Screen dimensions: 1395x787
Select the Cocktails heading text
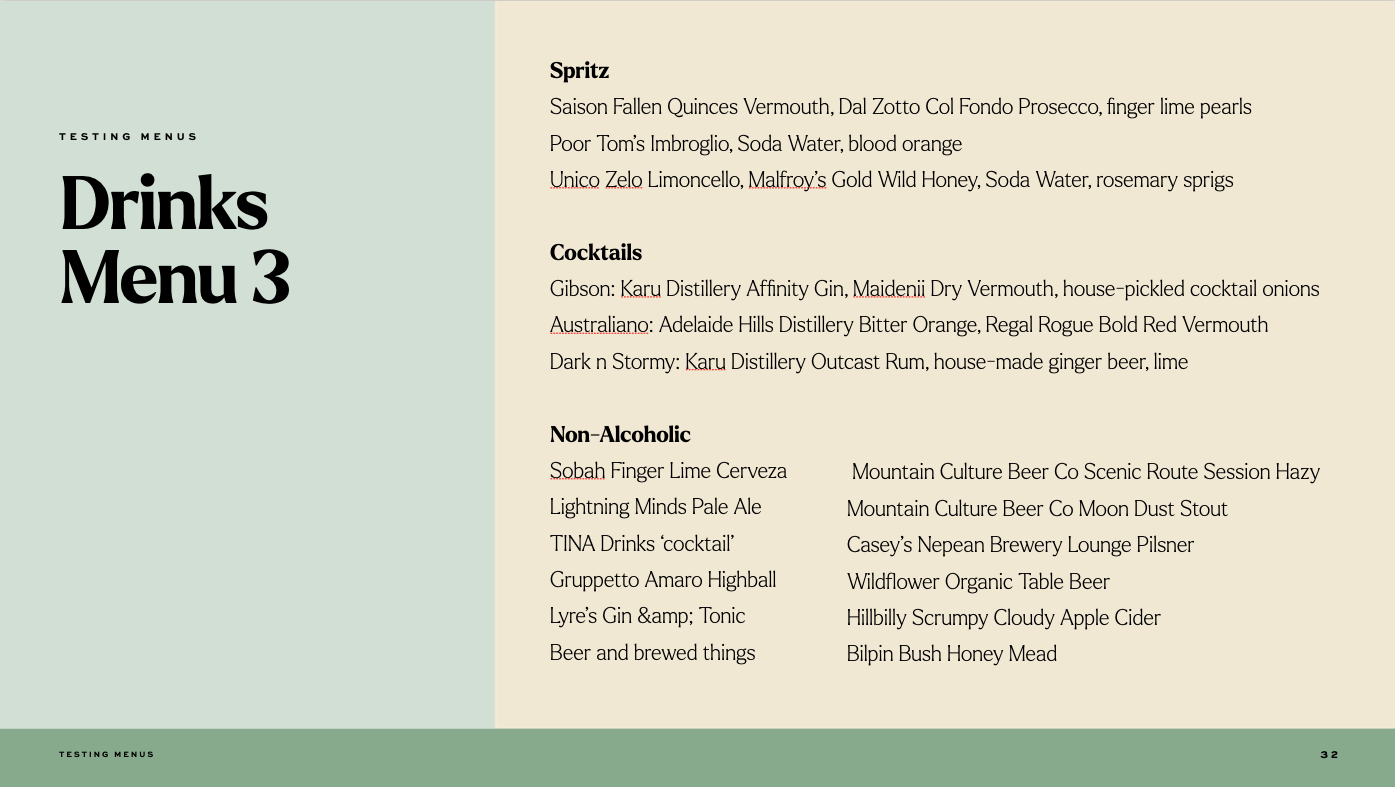(x=596, y=252)
